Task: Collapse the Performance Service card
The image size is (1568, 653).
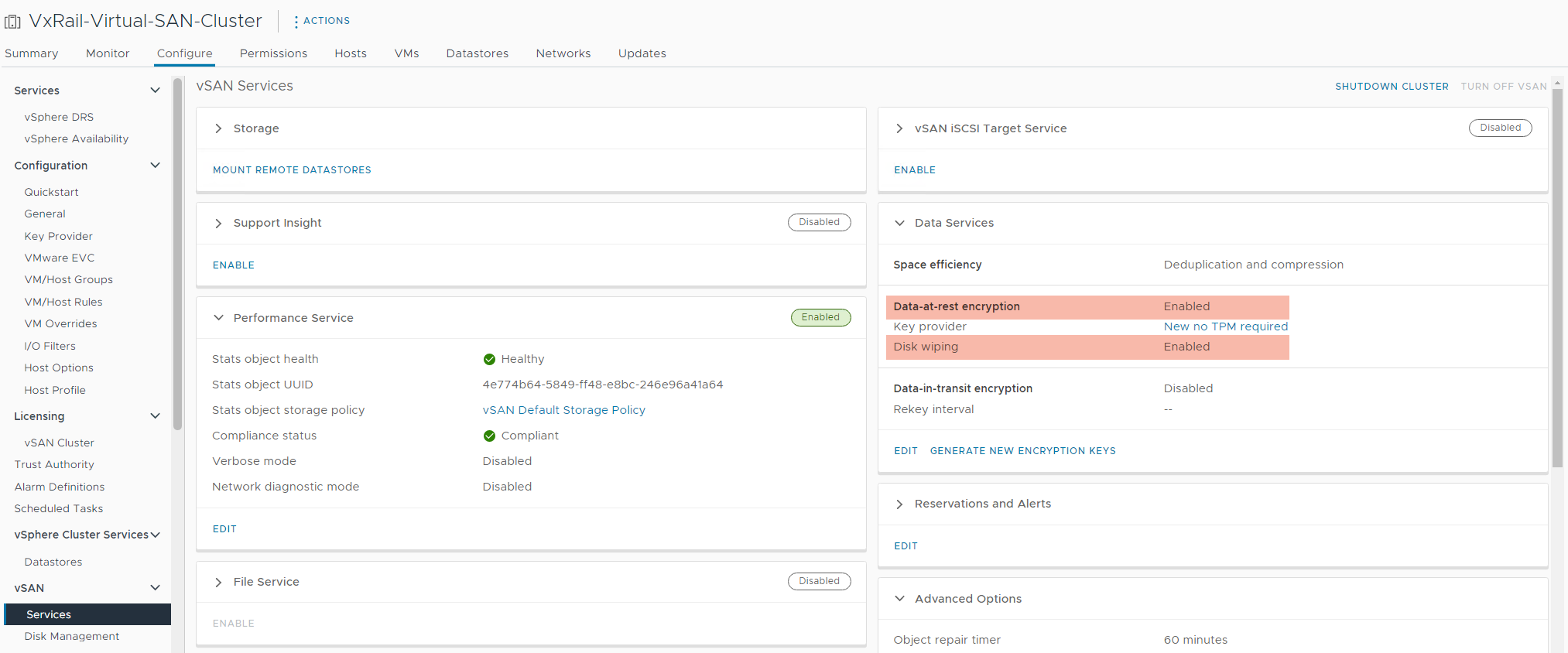Action: pos(218,318)
